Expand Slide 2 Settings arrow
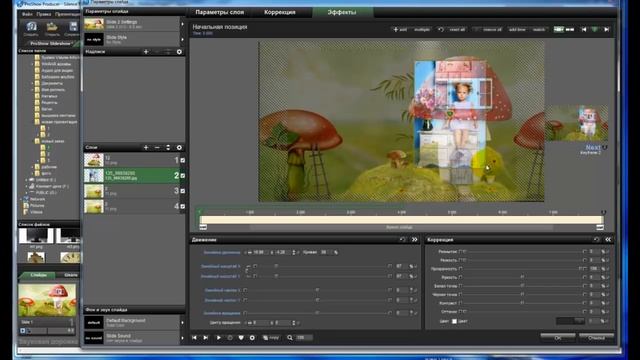 click(182, 24)
